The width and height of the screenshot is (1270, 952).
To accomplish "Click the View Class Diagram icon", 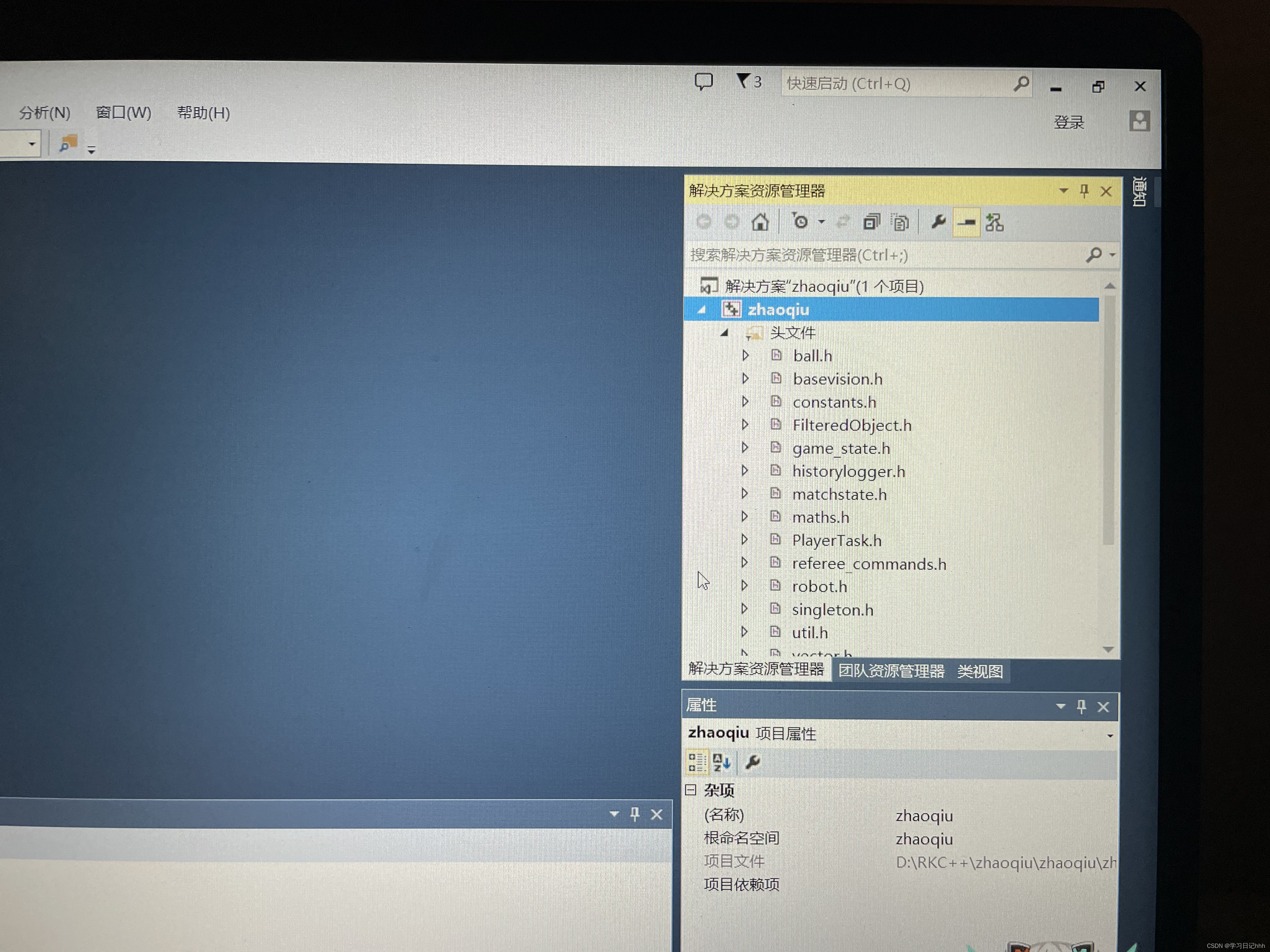I will (x=994, y=222).
